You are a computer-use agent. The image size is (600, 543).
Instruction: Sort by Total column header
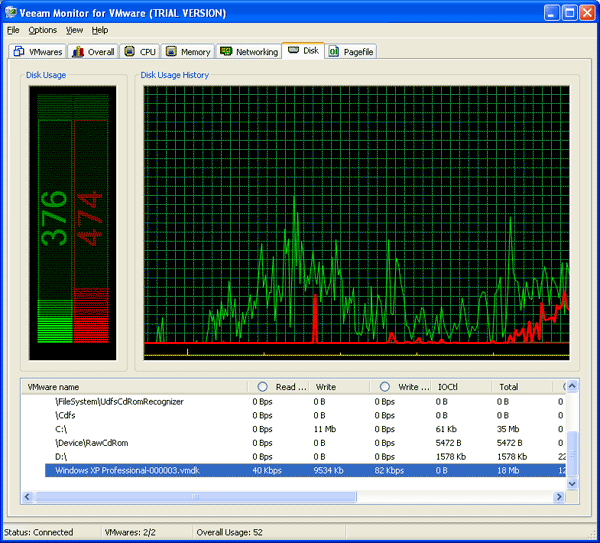[522, 387]
